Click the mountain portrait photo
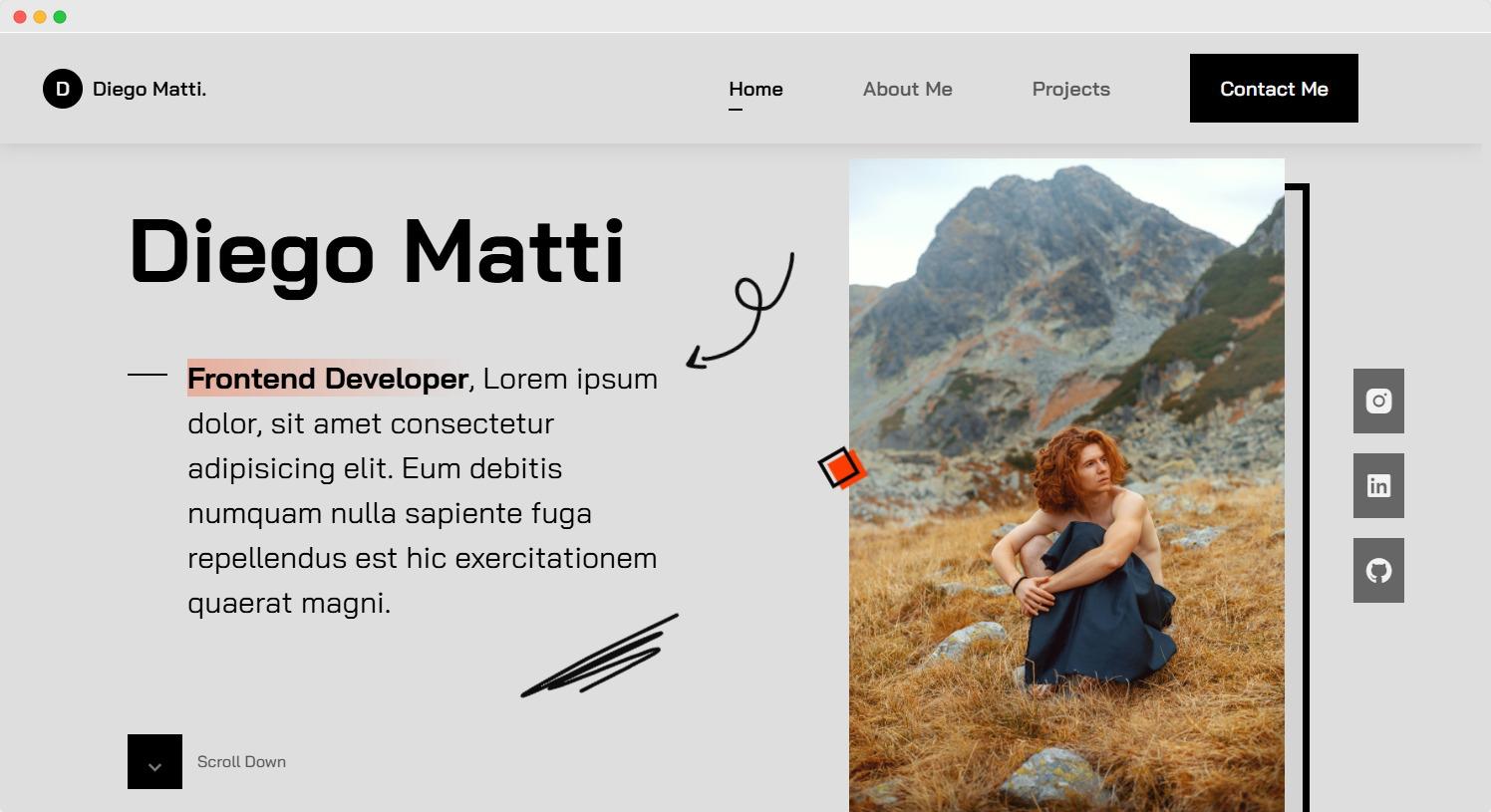 [1066, 485]
